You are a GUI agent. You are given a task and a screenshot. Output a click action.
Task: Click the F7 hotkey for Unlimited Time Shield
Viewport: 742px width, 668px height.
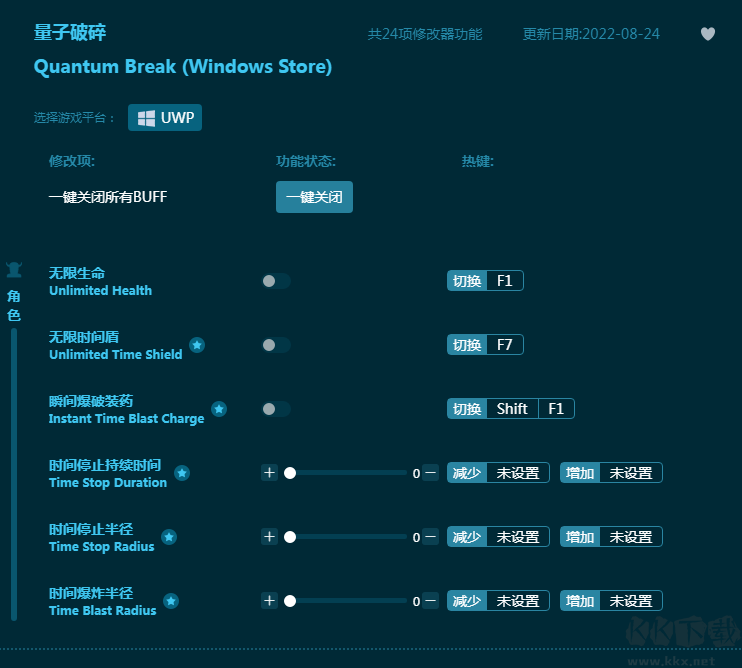click(x=505, y=345)
